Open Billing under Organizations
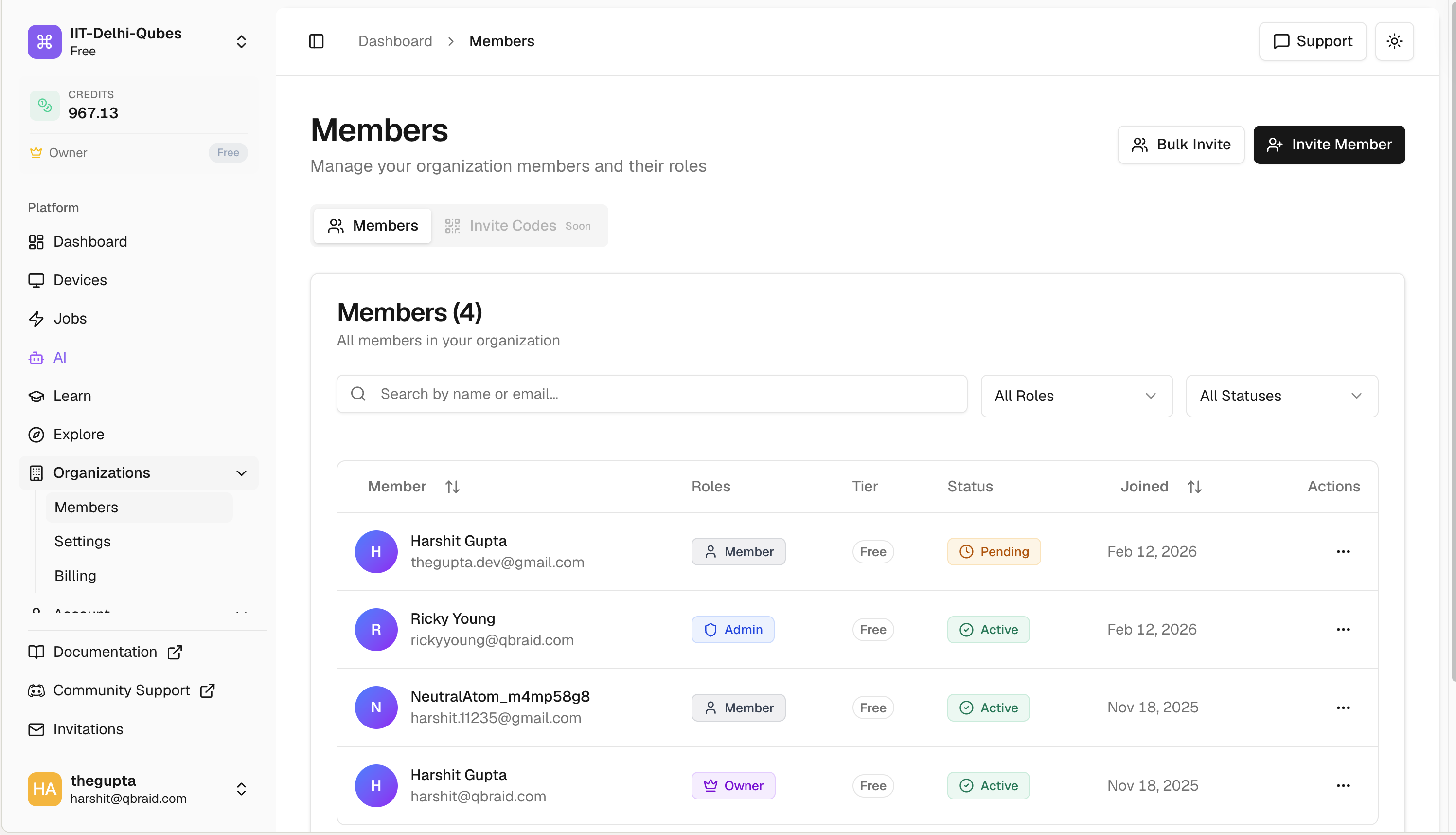This screenshot has width=1456, height=835. 75,576
